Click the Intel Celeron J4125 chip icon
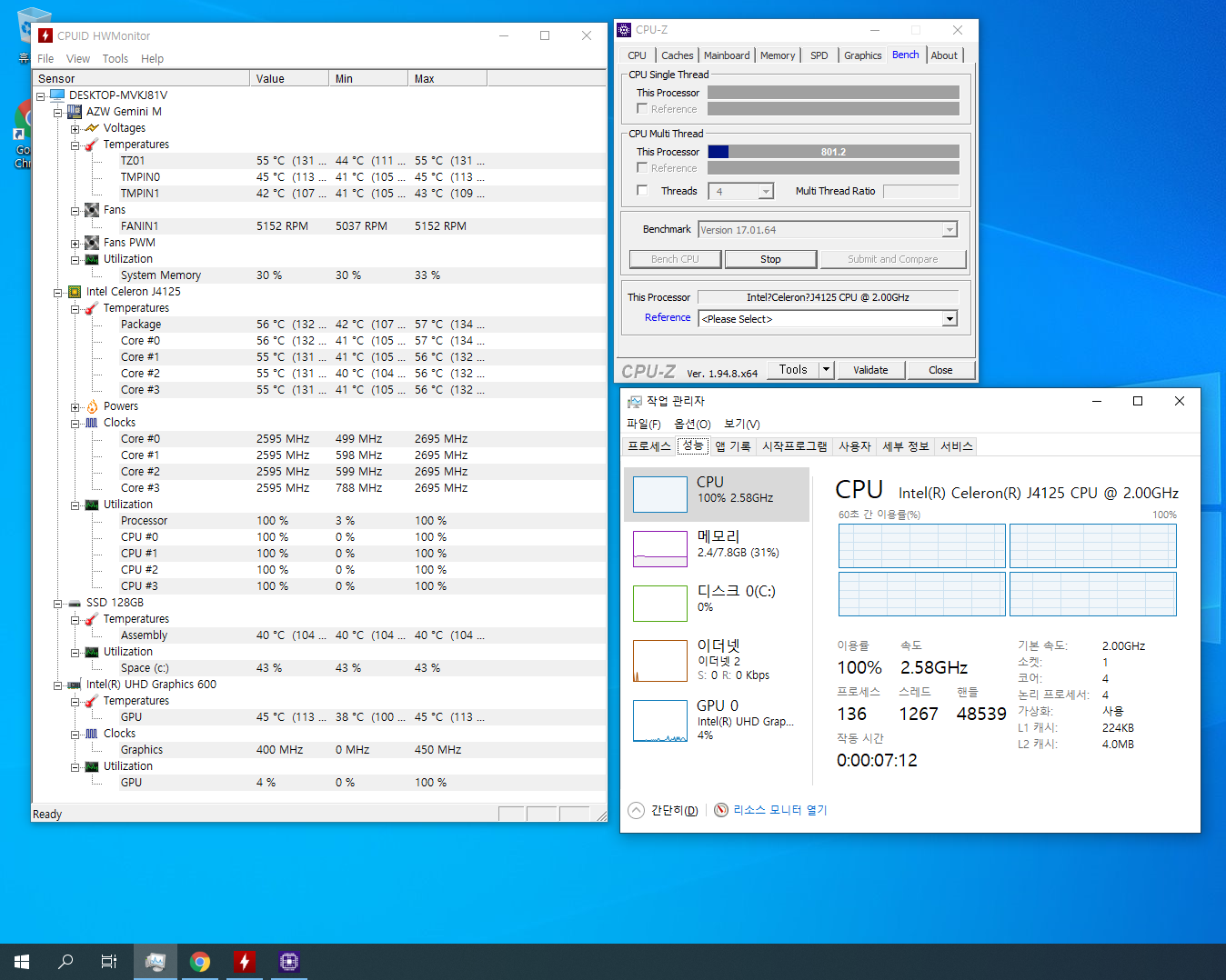 pos(75,291)
